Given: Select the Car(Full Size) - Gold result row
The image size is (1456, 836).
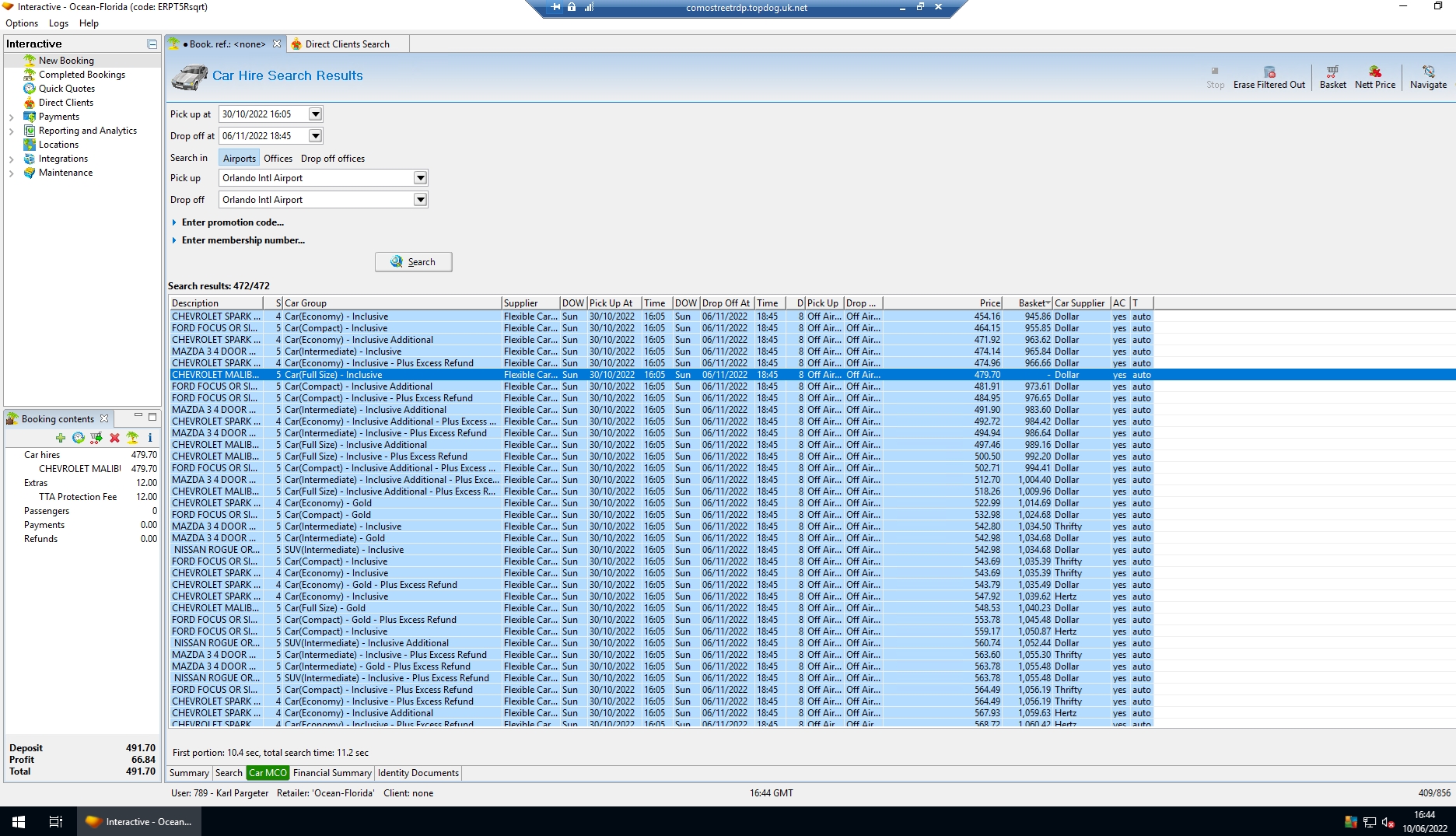Looking at the screenshot, I should pos(661,608).
